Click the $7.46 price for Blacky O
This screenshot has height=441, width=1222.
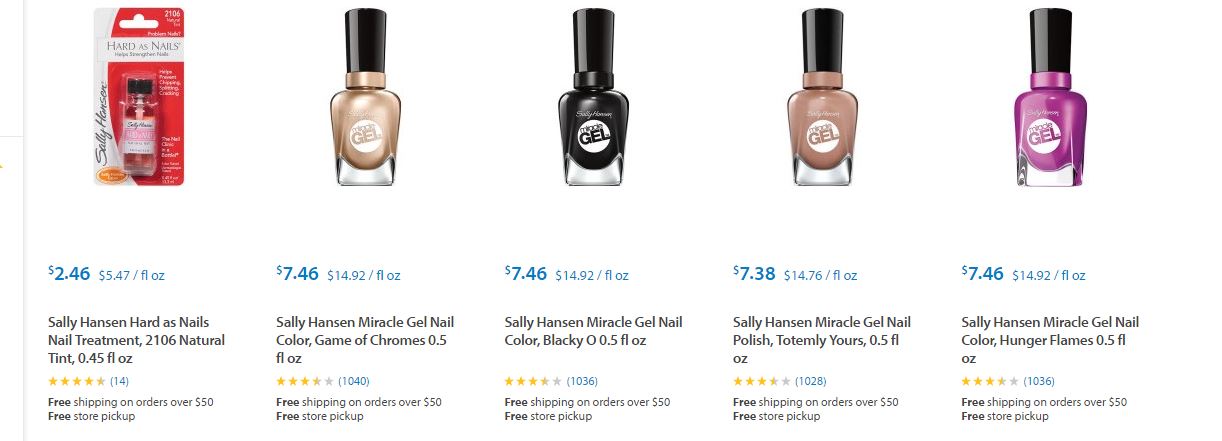527,273
